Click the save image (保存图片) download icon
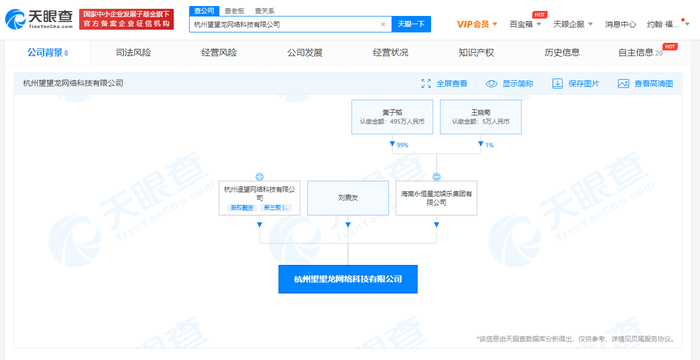 (x=557, y=84)
